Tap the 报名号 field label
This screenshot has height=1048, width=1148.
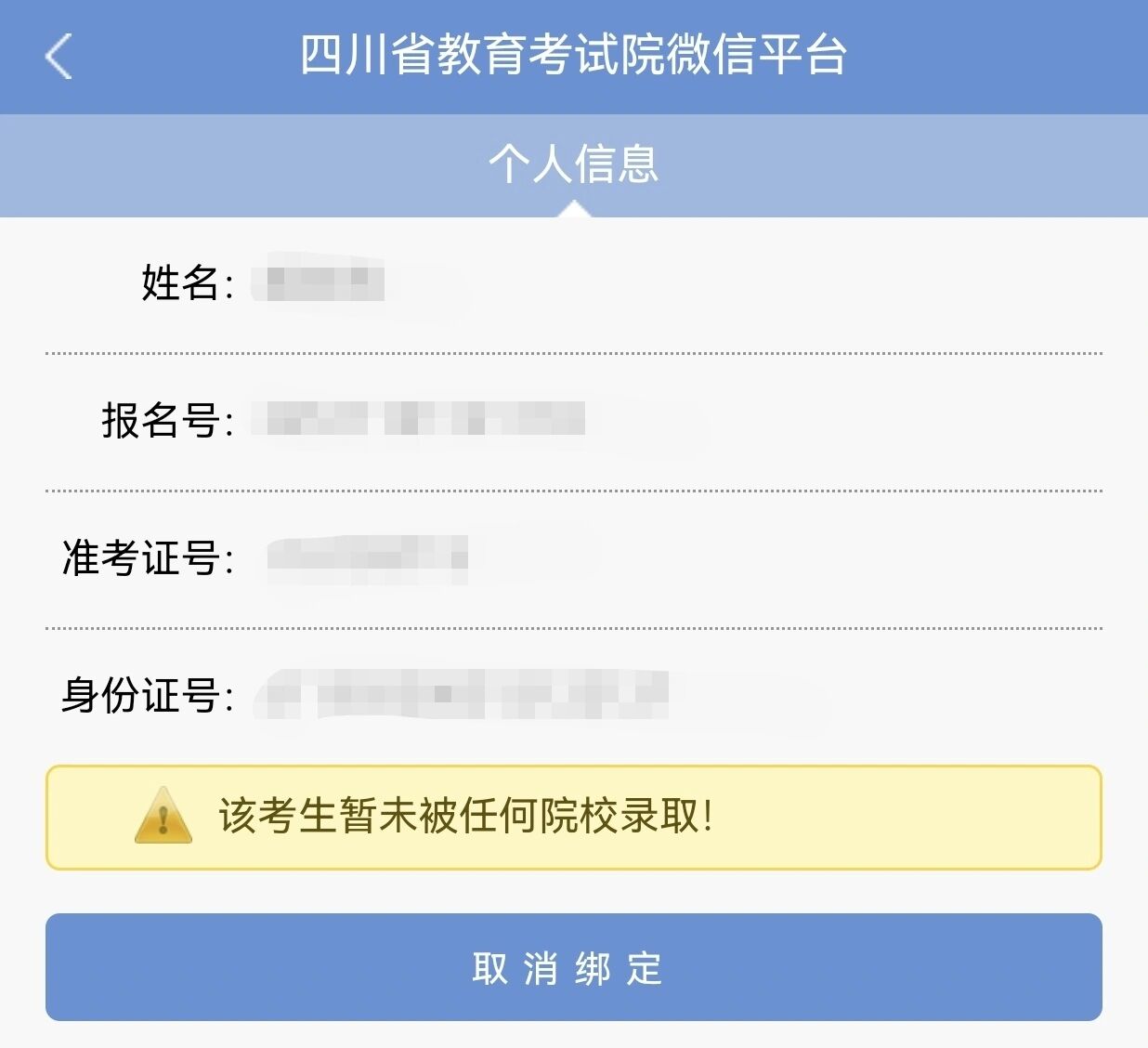(x=163, y=420)
